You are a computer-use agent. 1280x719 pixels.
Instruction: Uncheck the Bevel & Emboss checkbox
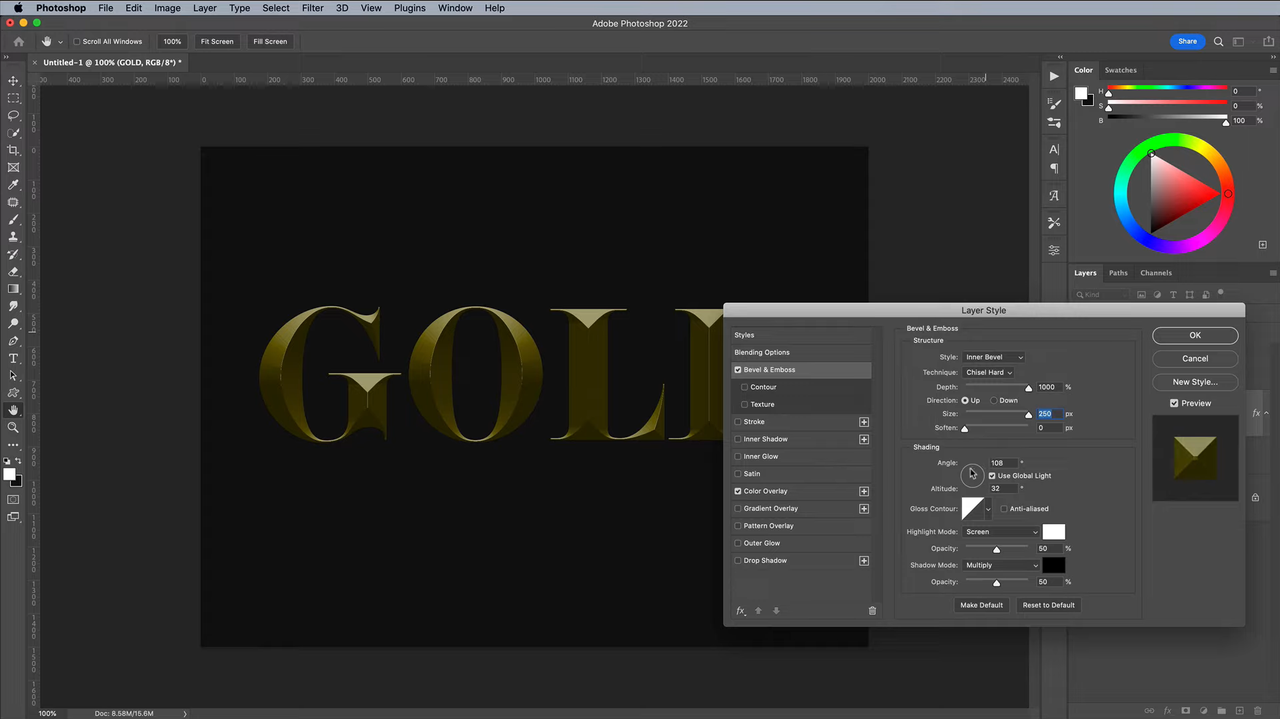click(x=738, y=370)
